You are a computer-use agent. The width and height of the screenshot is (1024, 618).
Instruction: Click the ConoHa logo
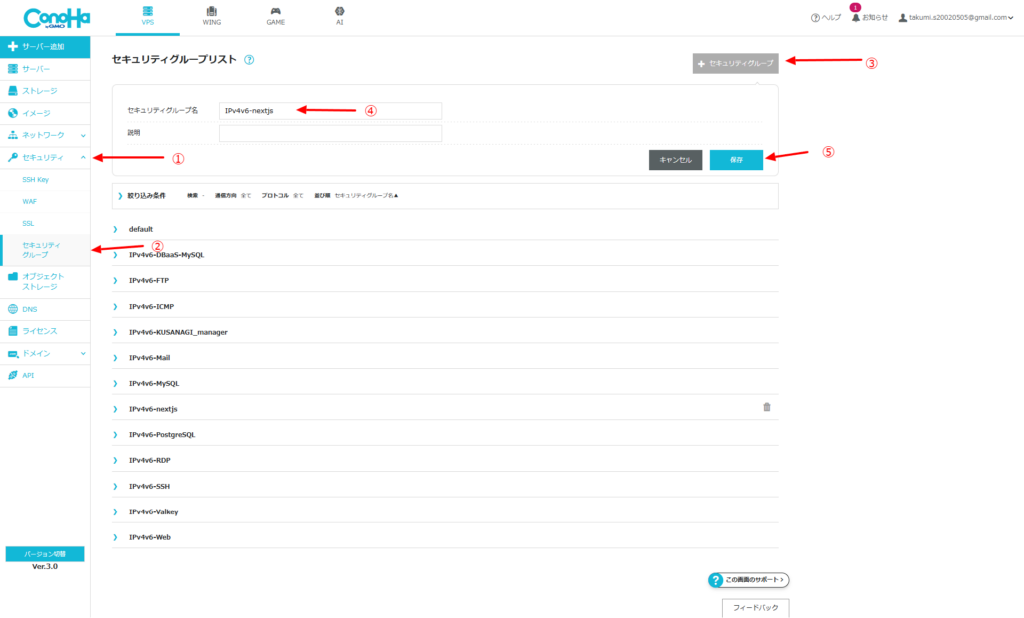(x=59, y=17)
